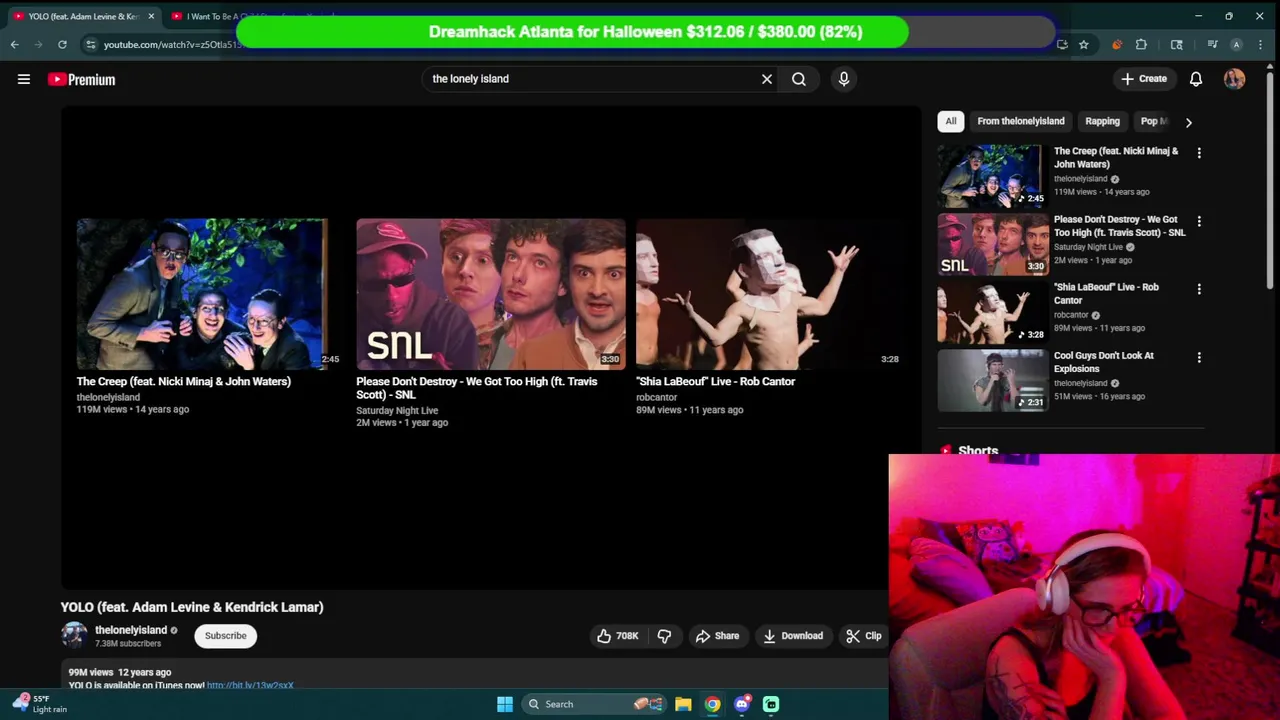Viewport: 1280px width, 720px height.
Task: Open more options for The Creep
Action: [x=1199, y=153]
